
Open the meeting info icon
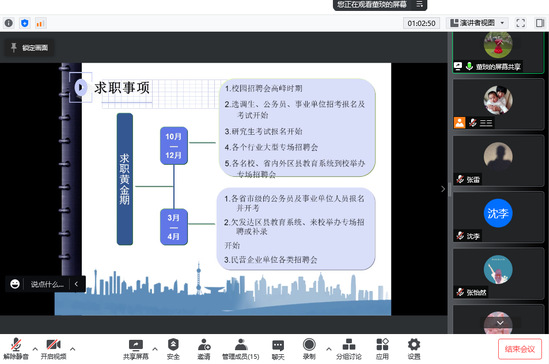coord(9,23)
